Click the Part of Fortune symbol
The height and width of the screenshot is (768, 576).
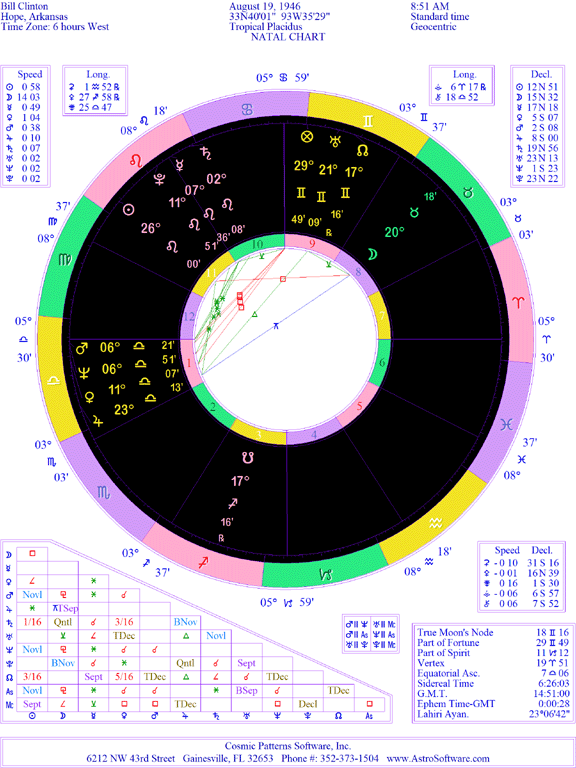tap(307, 138)
